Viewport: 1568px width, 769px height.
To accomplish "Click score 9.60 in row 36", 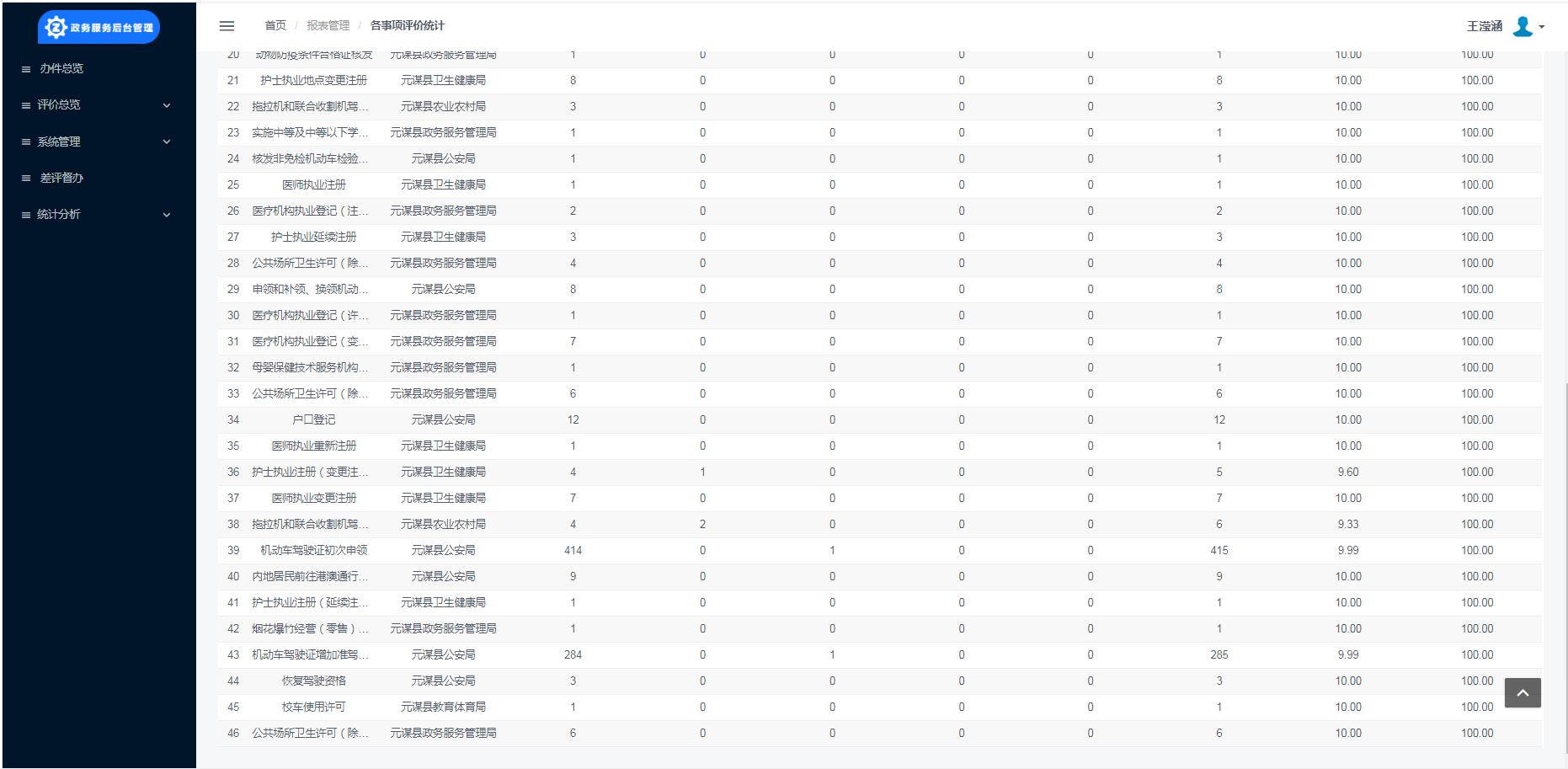I will (1348, 473).
